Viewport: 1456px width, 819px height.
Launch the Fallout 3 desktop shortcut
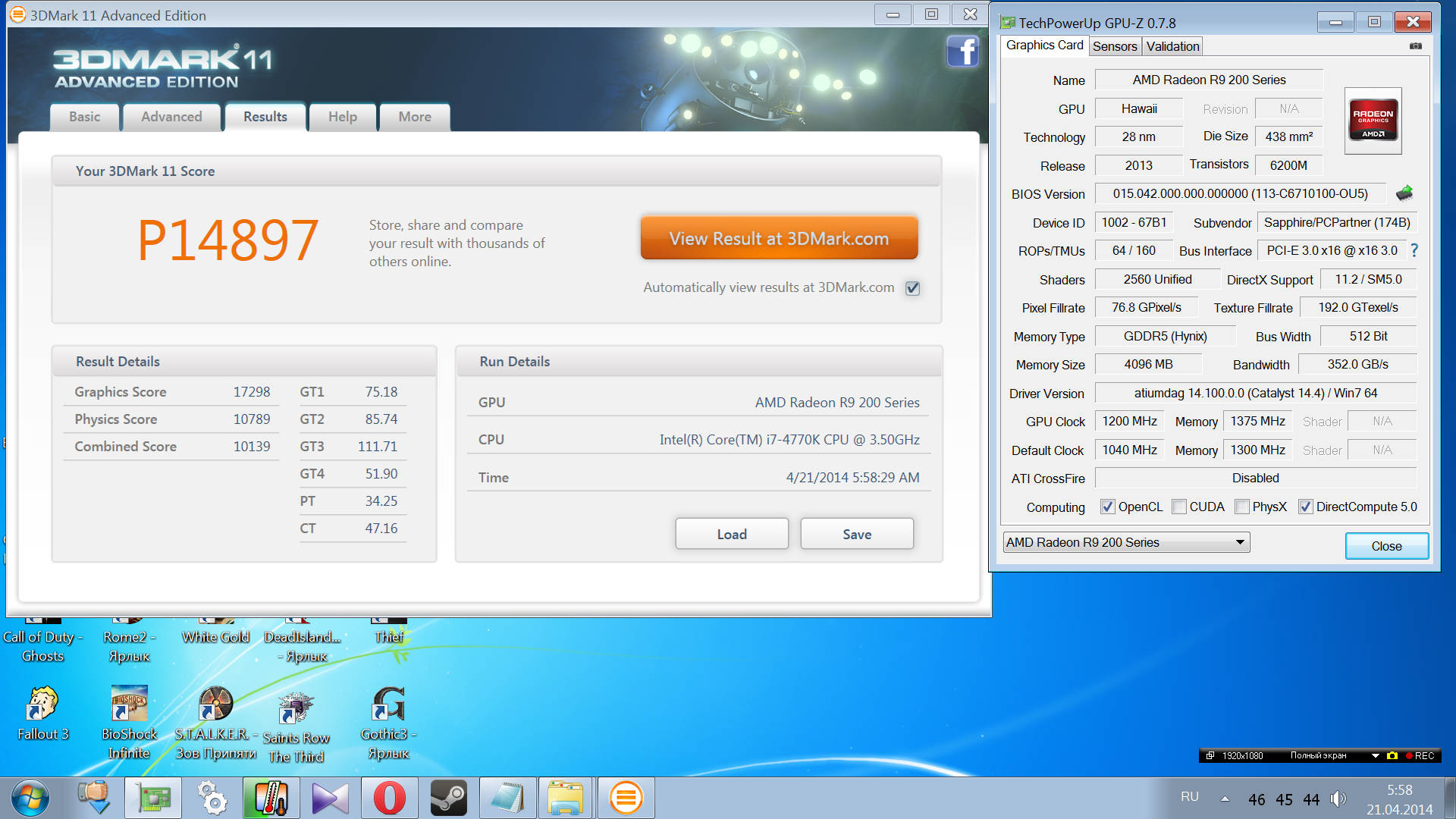tap(42, 704)
